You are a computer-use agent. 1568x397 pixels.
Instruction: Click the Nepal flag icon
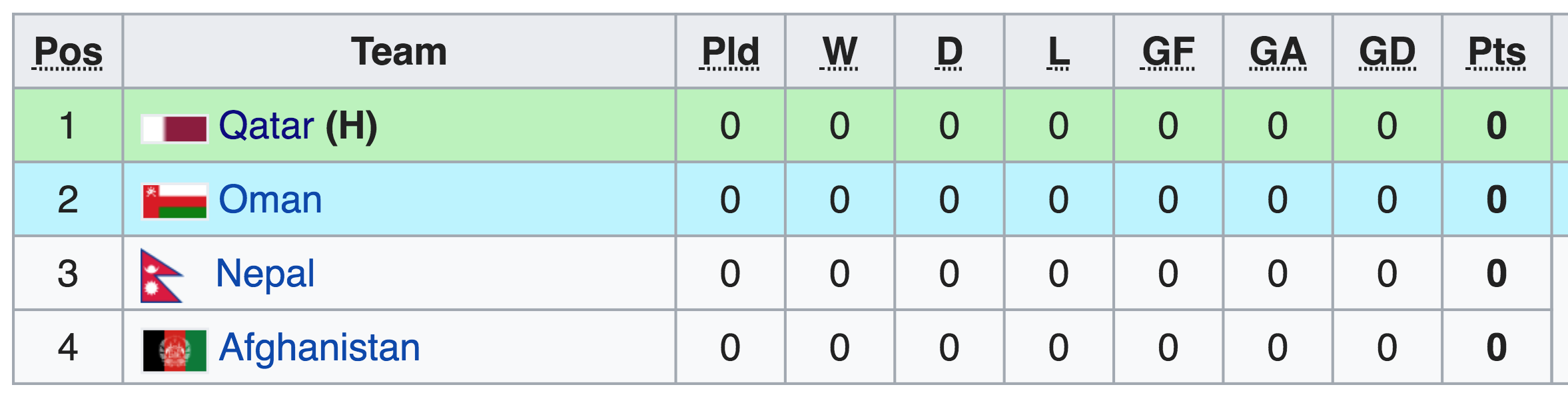coord(162,276)
